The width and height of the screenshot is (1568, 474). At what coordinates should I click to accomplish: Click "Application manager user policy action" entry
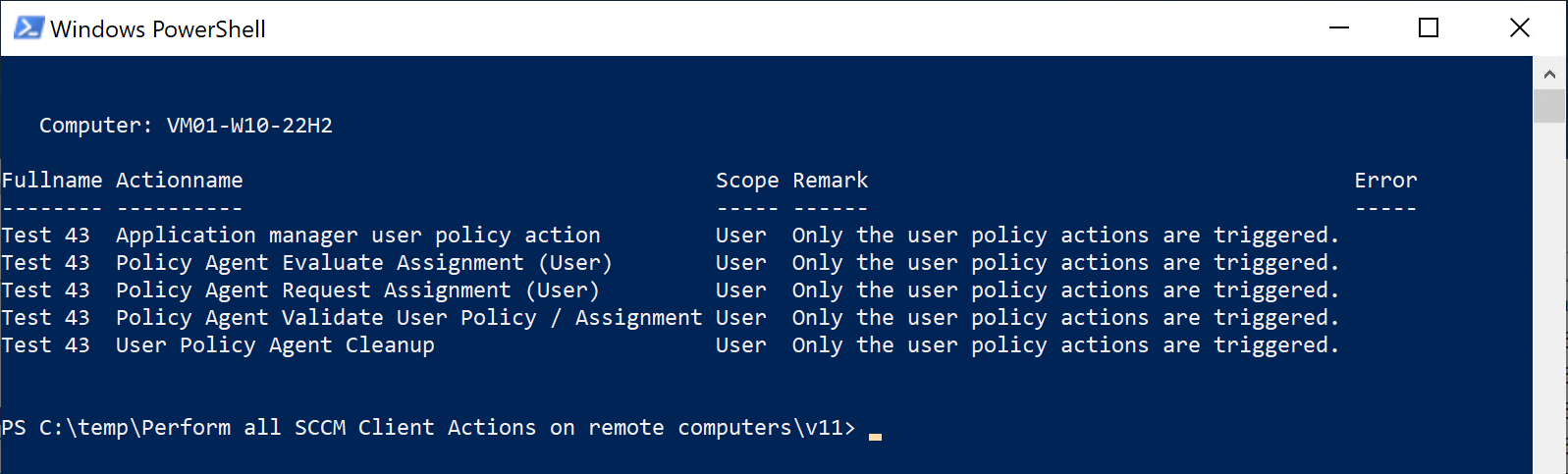tap(357, 236)
